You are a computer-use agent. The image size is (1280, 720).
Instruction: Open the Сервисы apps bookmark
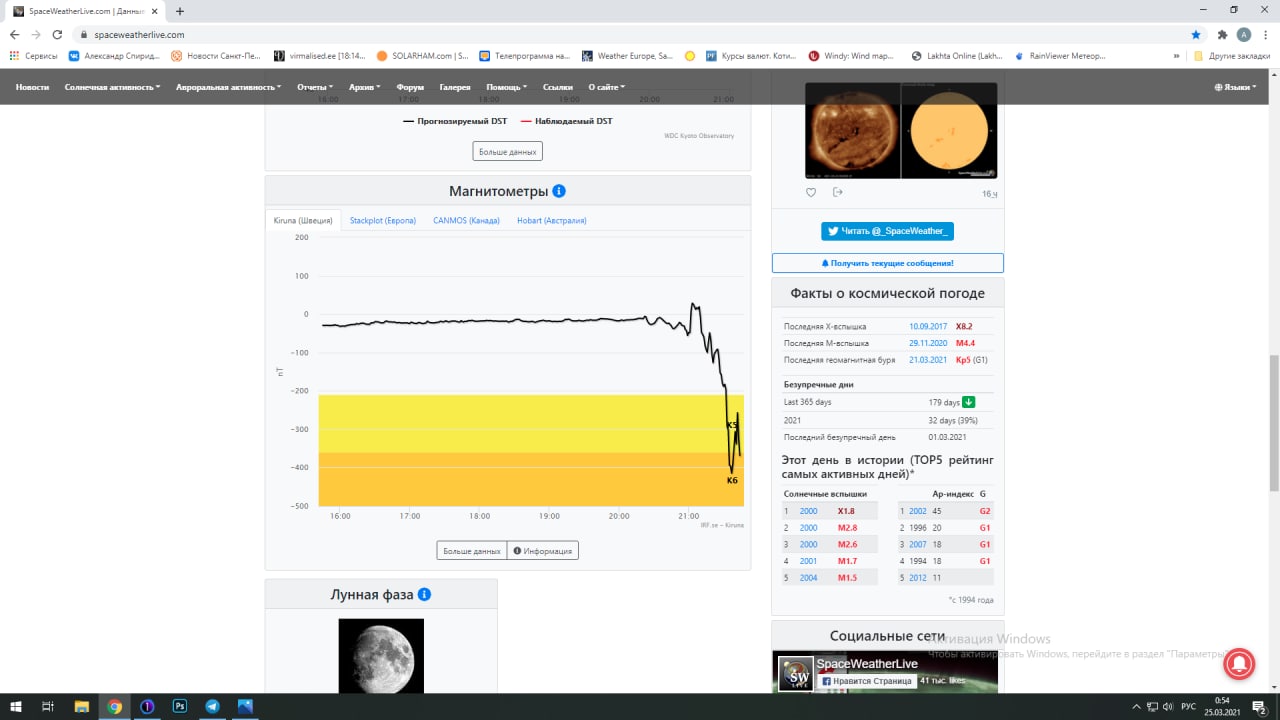(x=34, y=56)
